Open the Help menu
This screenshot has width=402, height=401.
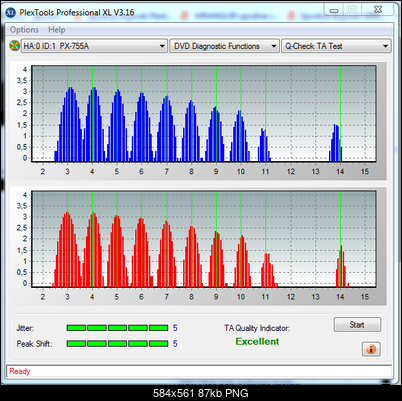tap(57, 30)
